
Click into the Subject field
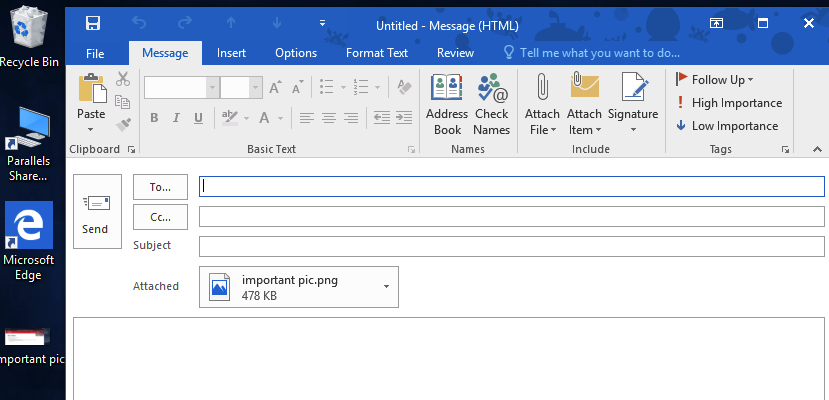(511, 246)
